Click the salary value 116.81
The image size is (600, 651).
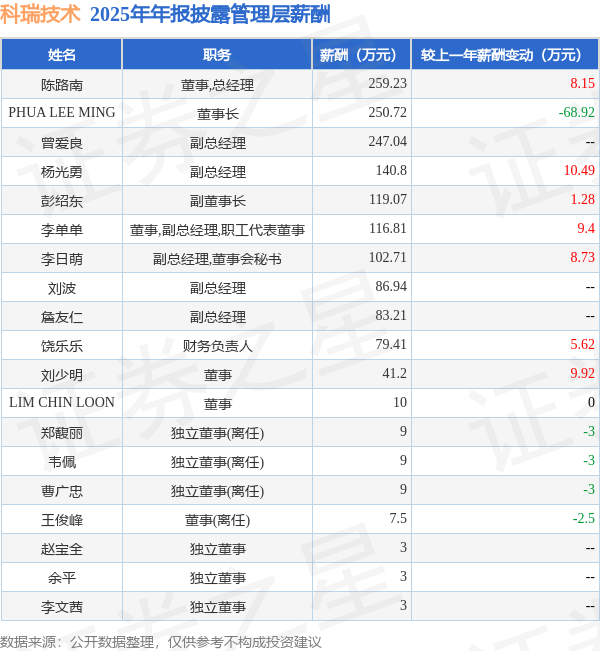[388, 228]
